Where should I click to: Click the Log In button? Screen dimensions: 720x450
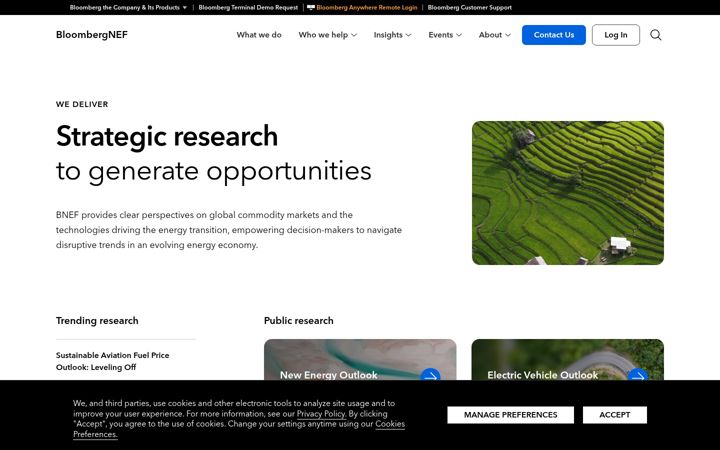pyautogui.click(x=616, y=35)
